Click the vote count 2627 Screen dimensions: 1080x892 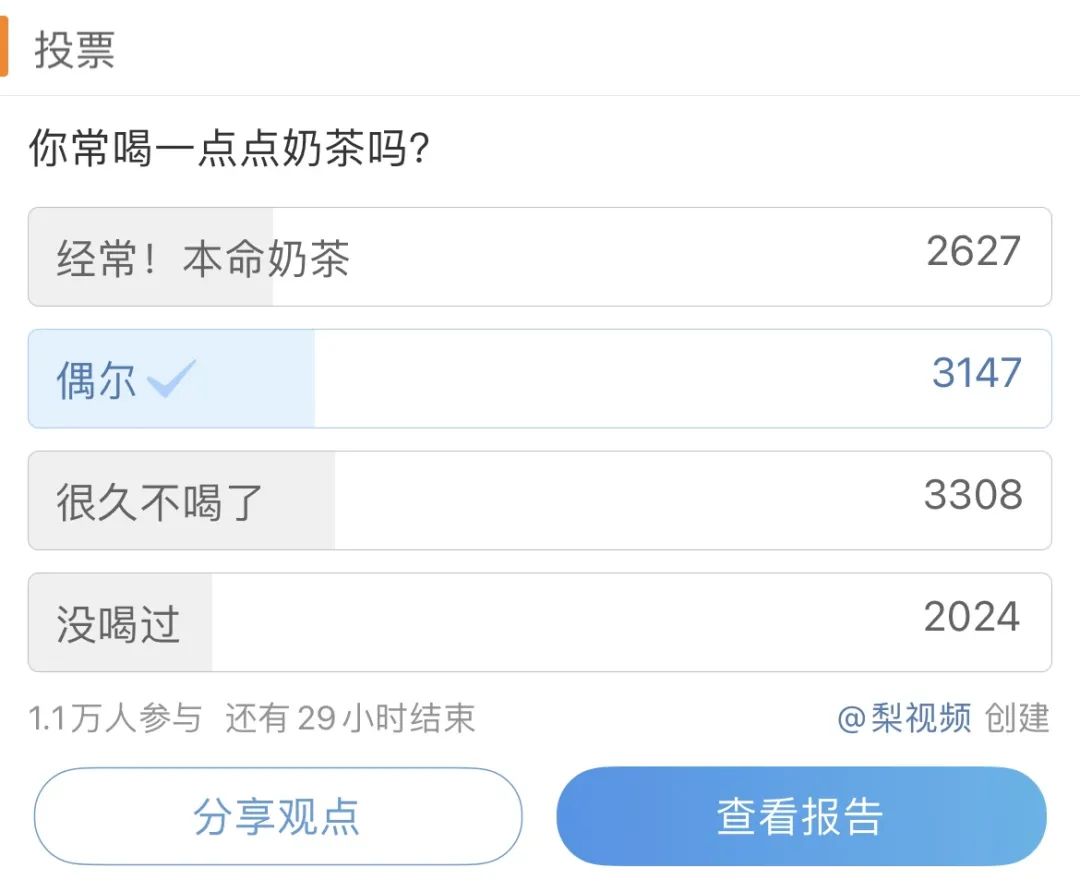tap(973, 251)
